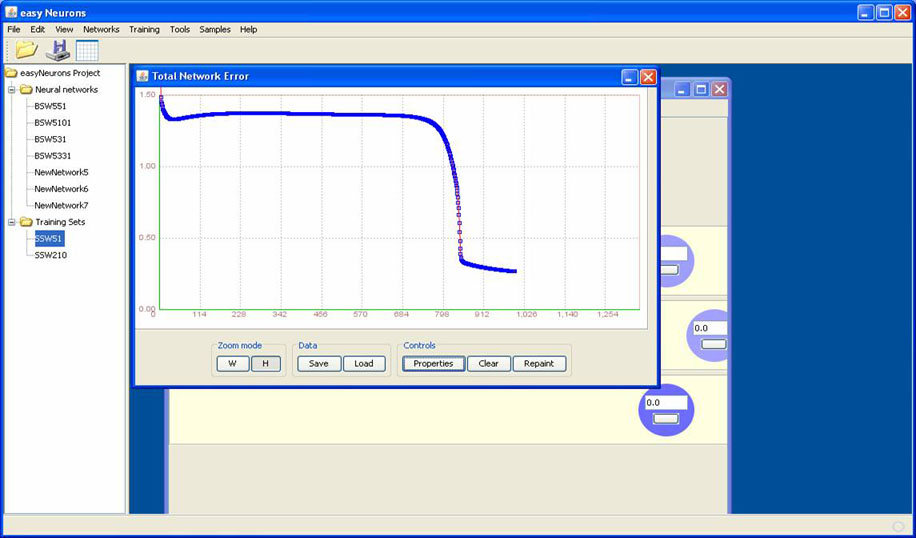This screenshot has height=538, width=916.
Task: Click the Neural networks folder icon
Action: 26,90
